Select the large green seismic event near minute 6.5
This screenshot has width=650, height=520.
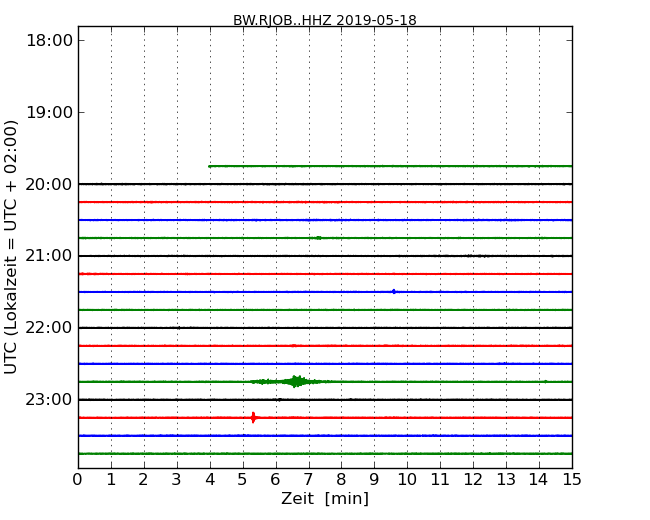click(295, 381)
